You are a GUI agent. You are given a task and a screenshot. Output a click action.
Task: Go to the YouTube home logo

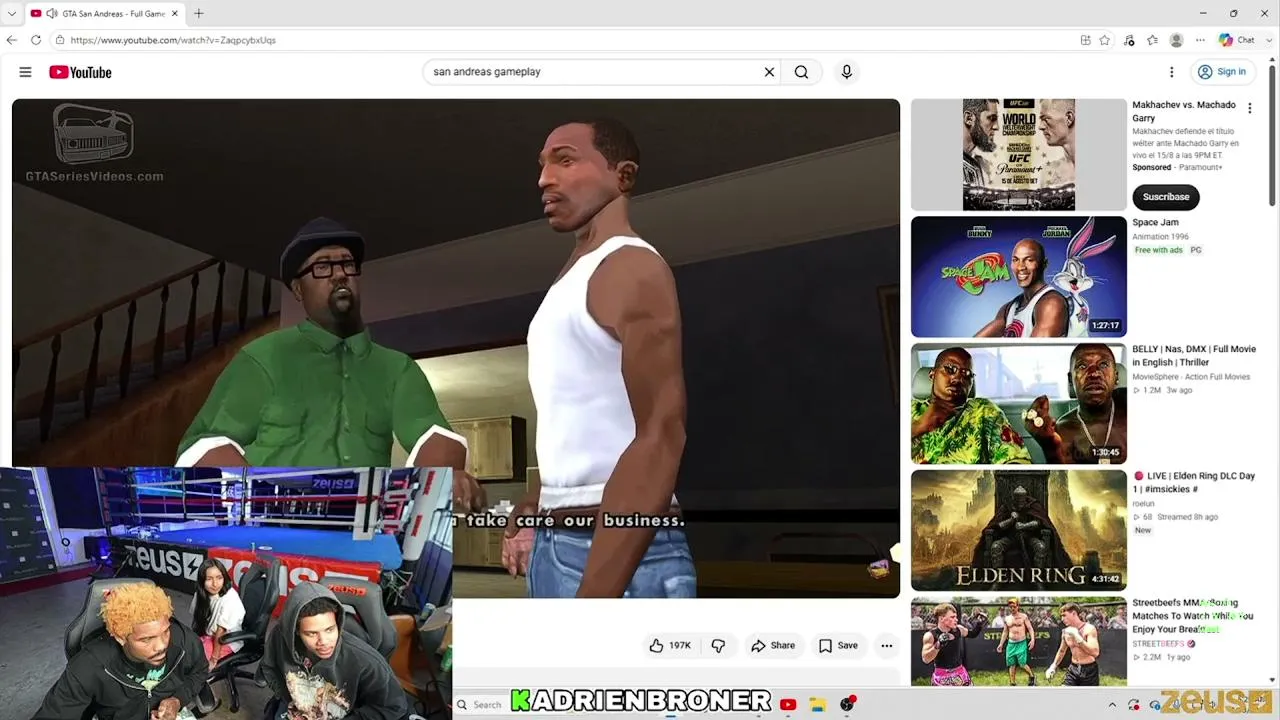[80, 72]
